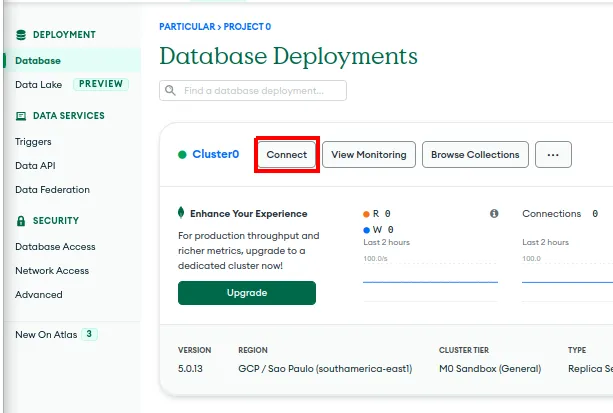This screenshot has width=613, height=413.
Task: Click the PARTICULAR breadcrumb link
Action: point(187,27)
